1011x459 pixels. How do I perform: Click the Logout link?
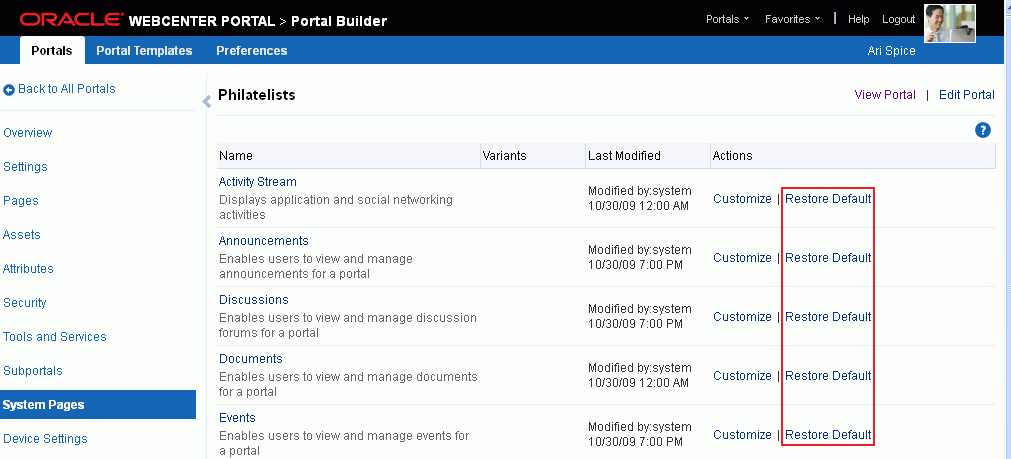point(898,19)
